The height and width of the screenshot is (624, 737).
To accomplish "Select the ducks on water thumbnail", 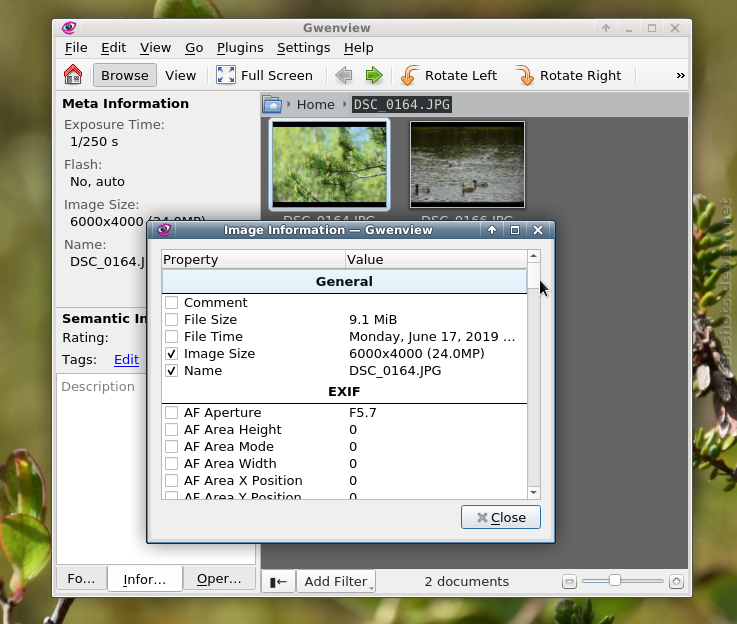I will coord(467,164).
